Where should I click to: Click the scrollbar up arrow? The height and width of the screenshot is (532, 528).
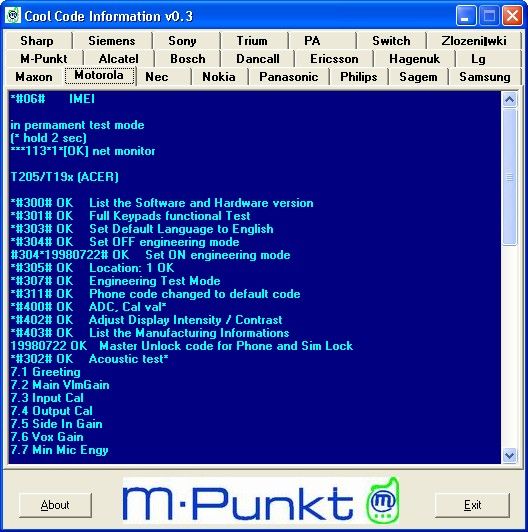(509, 99)
